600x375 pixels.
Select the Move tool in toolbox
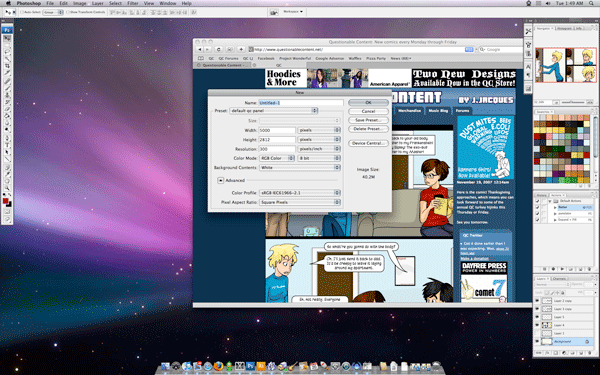[x=7, y=39]
